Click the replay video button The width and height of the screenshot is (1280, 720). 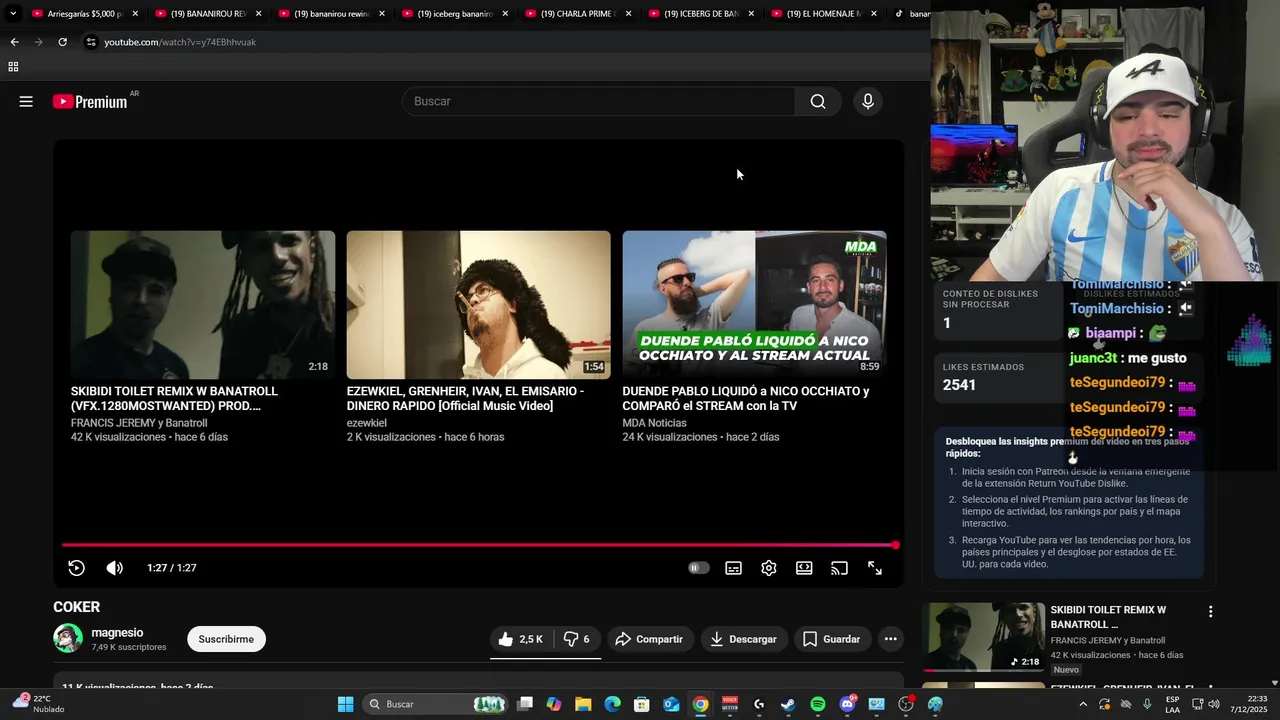click(x=76, y=568)
